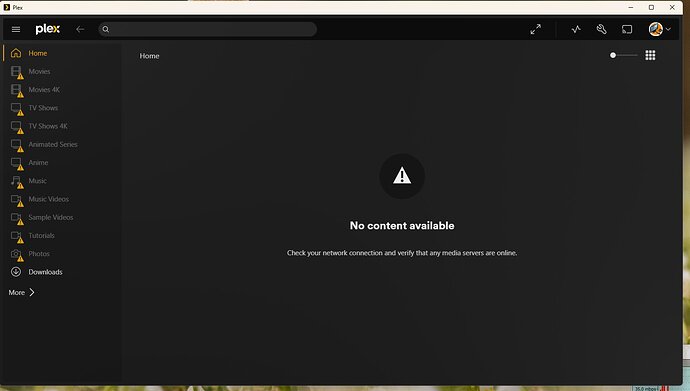The height and width of the screenshot is (391, 690).
Task: Click the search magnifier icon
Action: pos(106,29)
